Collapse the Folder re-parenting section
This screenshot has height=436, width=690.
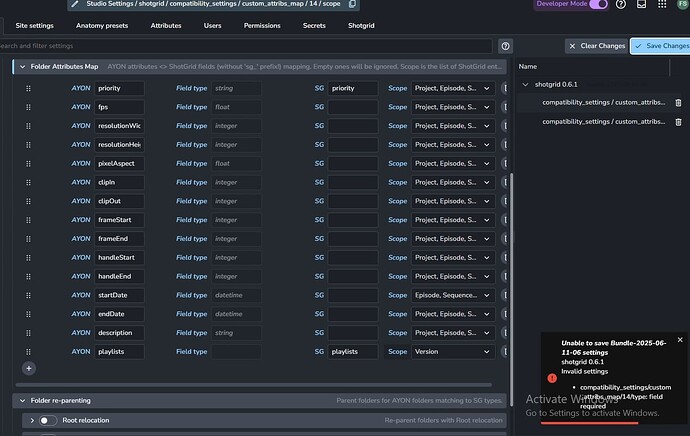click(x=22, y=401)
